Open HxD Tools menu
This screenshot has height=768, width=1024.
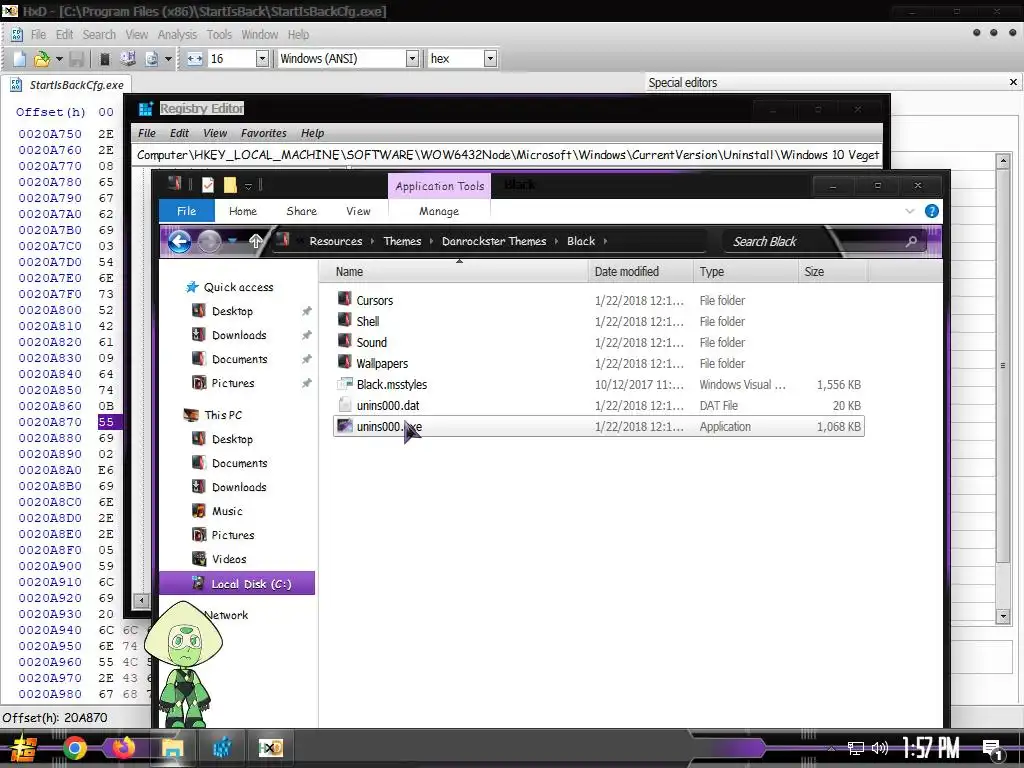(x=219, y=35)
